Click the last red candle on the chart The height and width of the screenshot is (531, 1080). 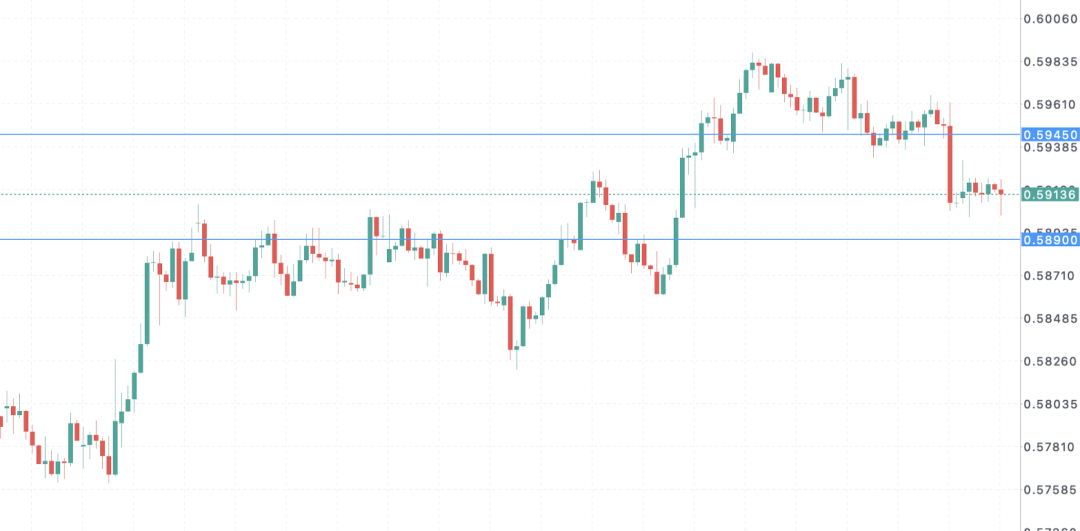(x=1001, y=192)
